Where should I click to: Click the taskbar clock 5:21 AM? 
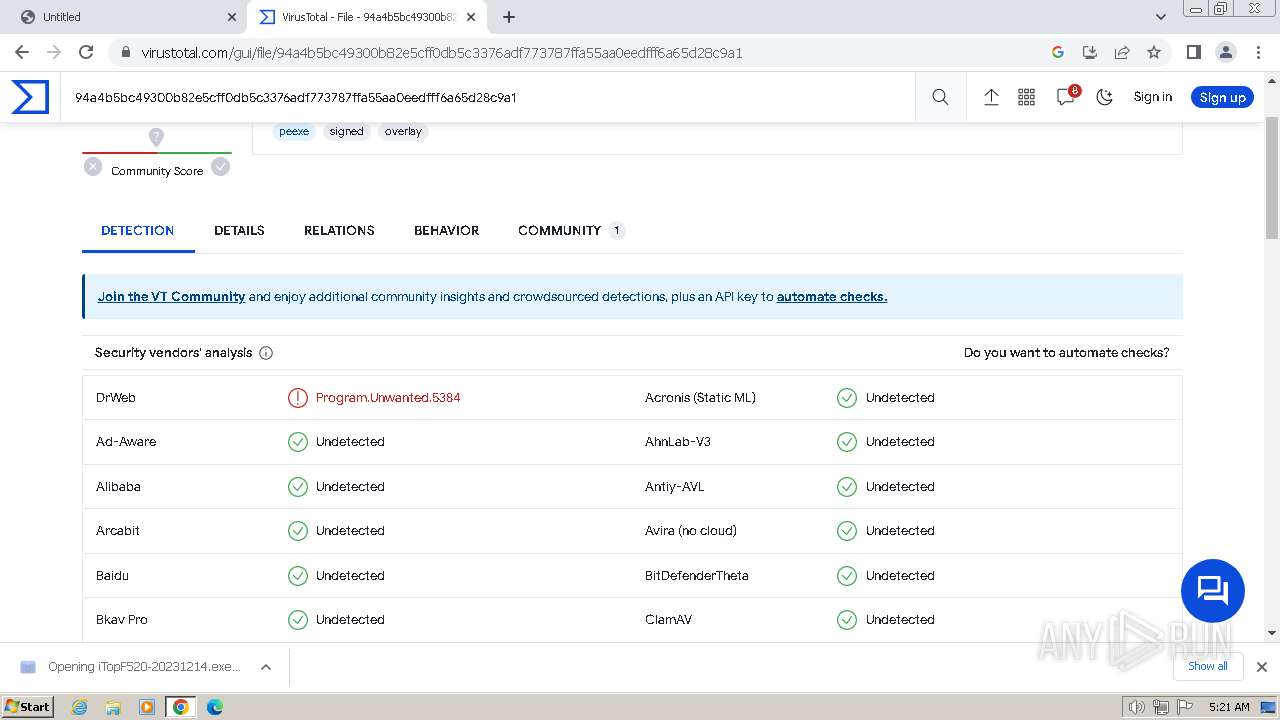(x=1229, y=707)
